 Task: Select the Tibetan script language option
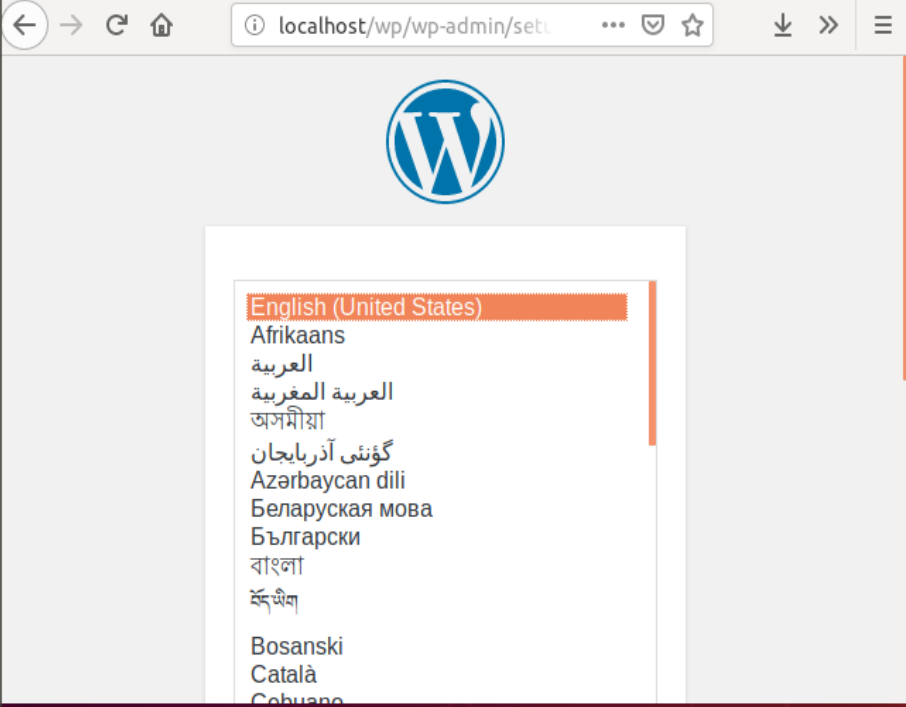(437, 602)
